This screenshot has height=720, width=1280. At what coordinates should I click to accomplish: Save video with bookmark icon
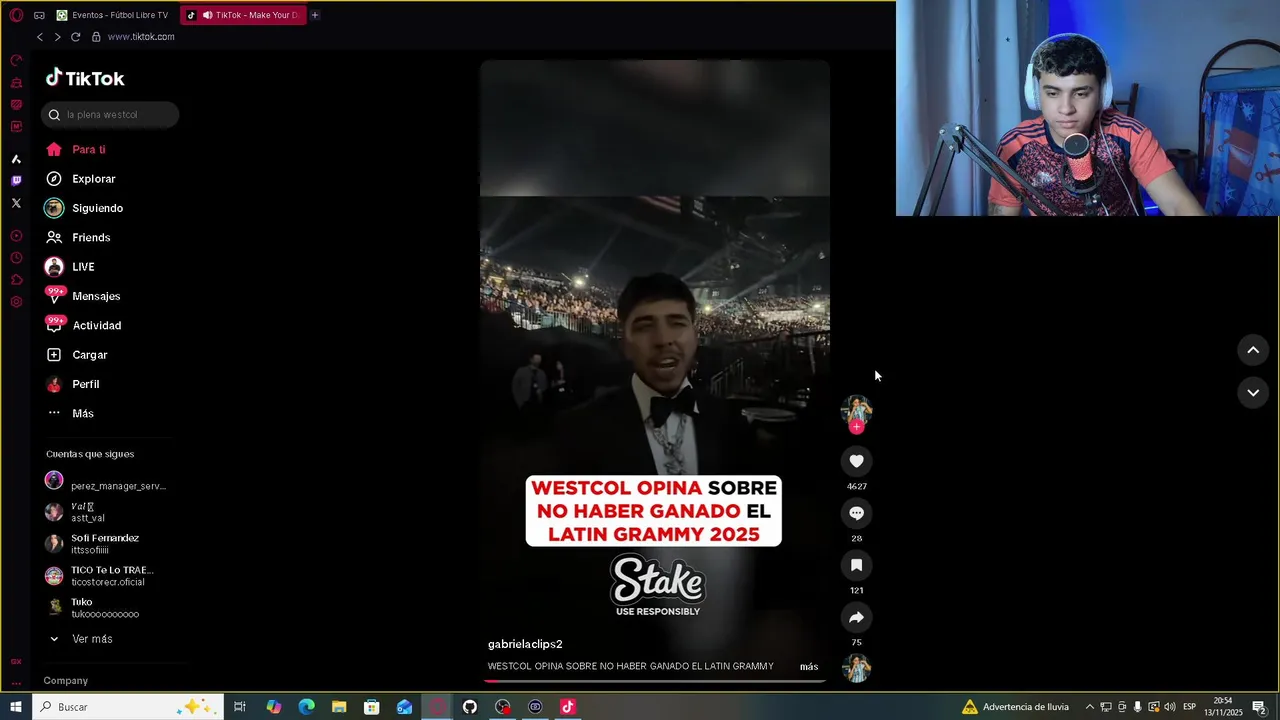856,565
